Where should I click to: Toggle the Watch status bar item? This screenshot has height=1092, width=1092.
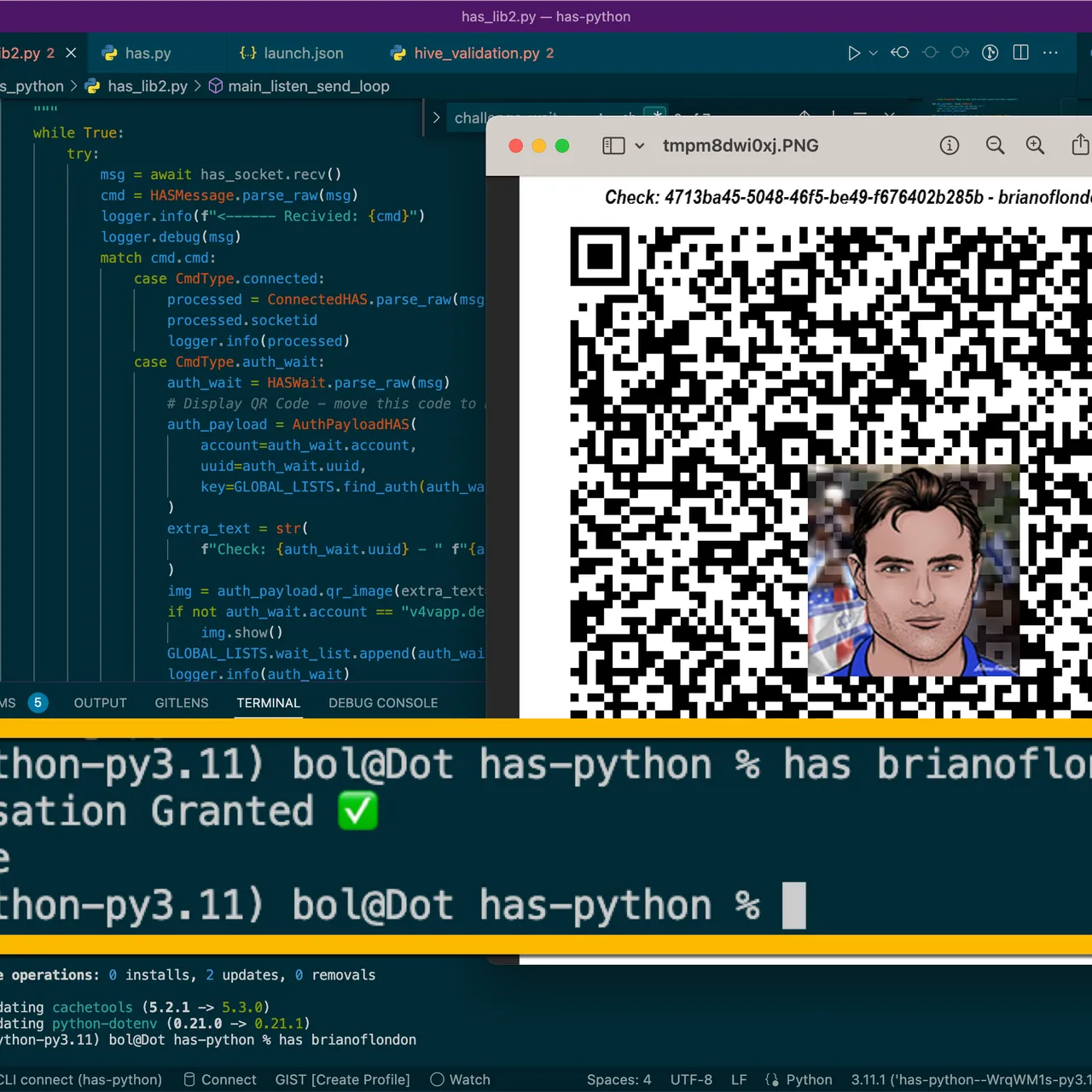coord(461,1079)
